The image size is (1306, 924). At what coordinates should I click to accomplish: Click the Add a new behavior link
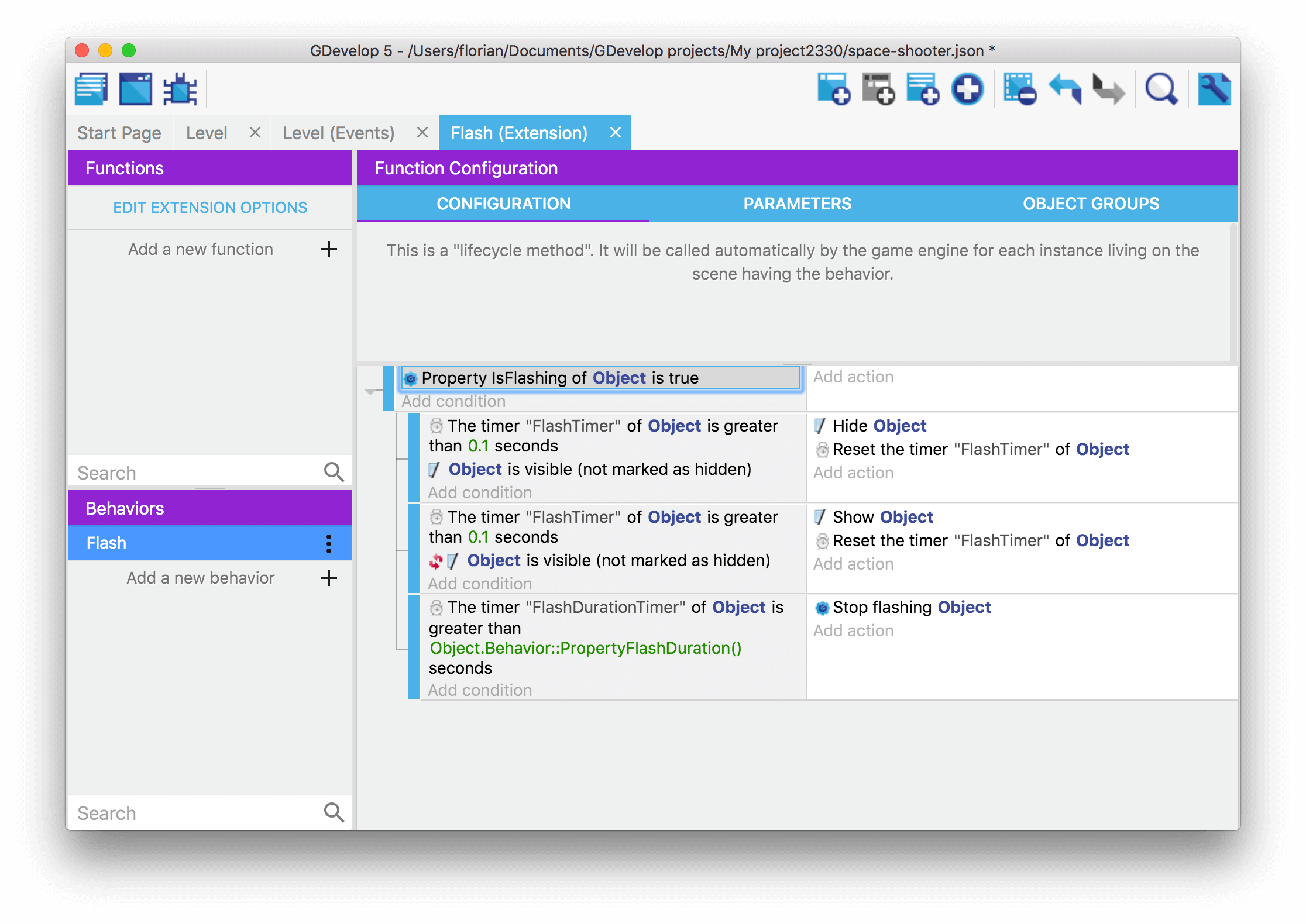200,578
